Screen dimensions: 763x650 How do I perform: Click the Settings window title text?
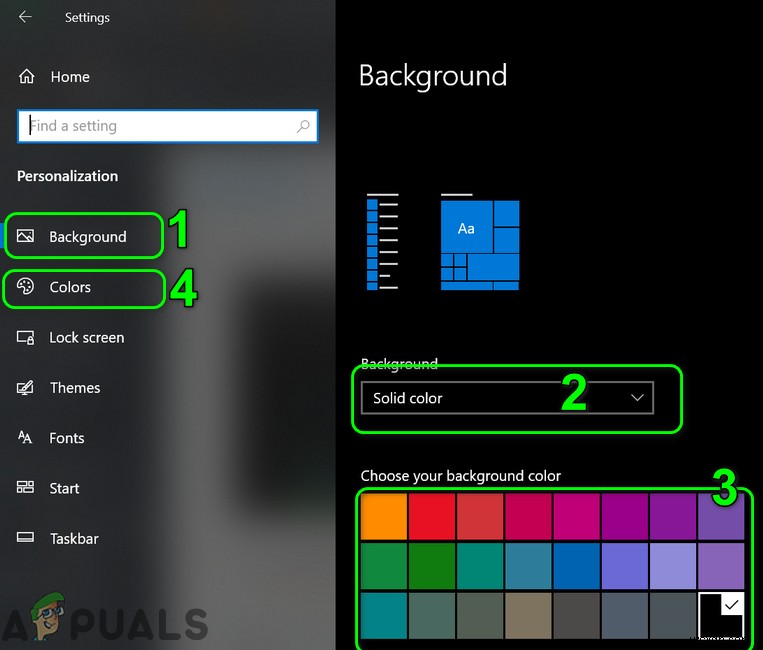pos(87,18)
